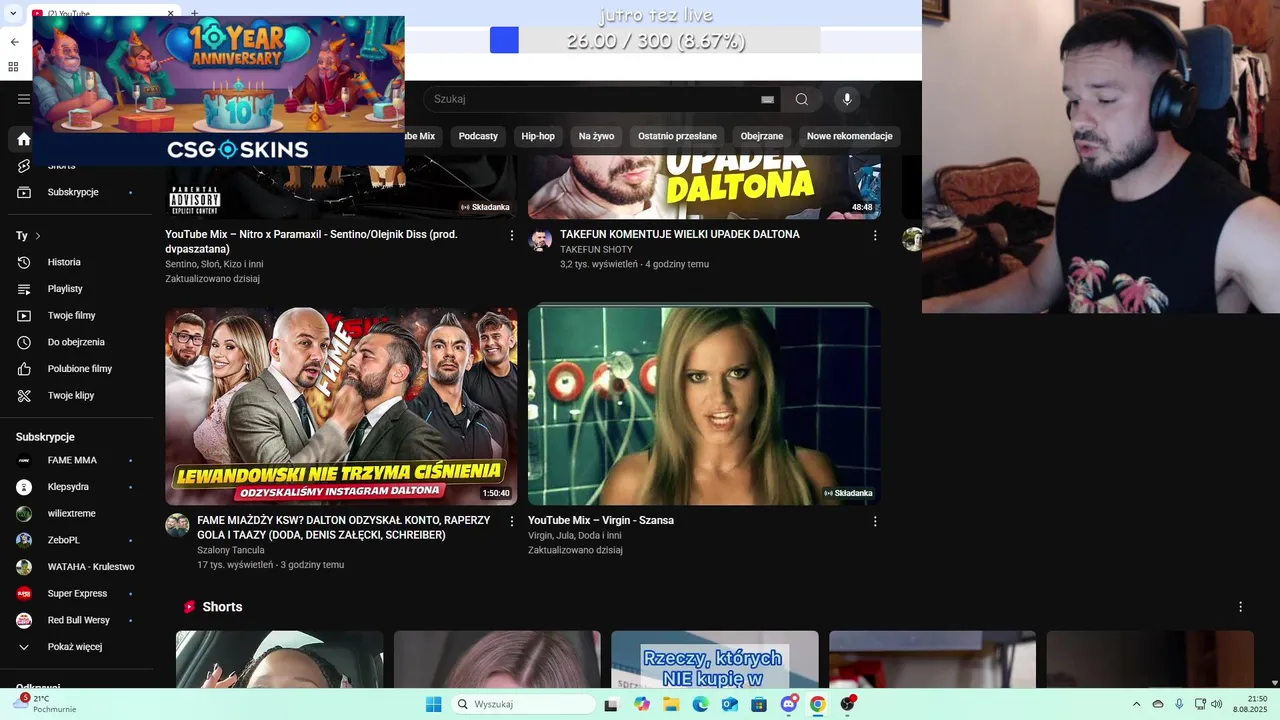Open a new browser tab

pyautogui.click(x=195, y=13)
